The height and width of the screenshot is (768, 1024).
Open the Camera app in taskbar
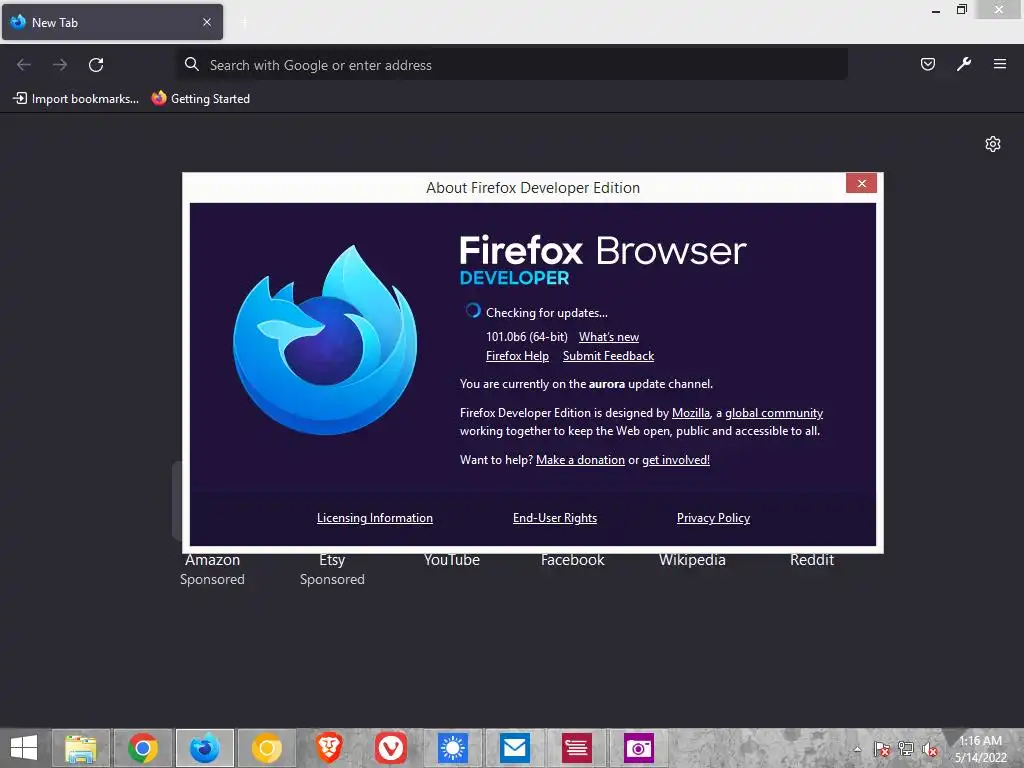point(639,748)
